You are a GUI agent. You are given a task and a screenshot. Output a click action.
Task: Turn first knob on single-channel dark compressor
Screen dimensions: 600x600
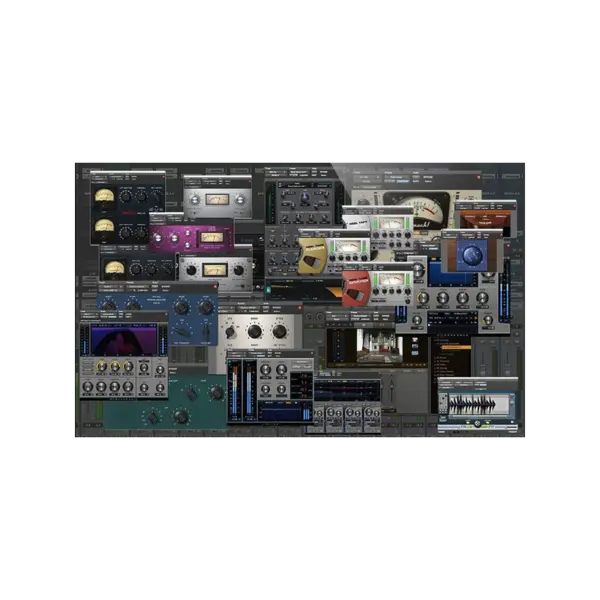tap(136, 269)
